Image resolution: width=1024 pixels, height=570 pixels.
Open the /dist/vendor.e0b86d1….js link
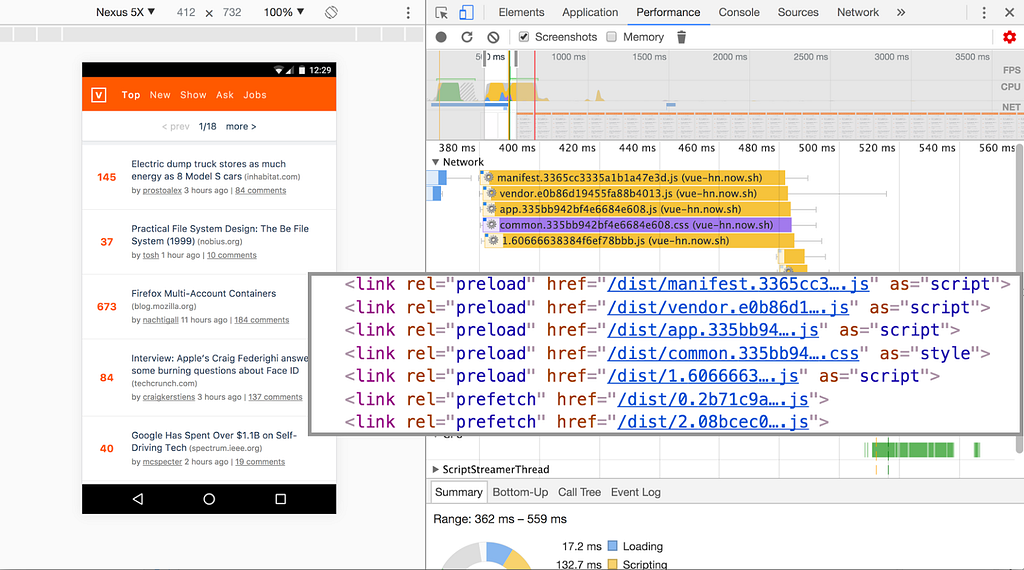(728, 308)
